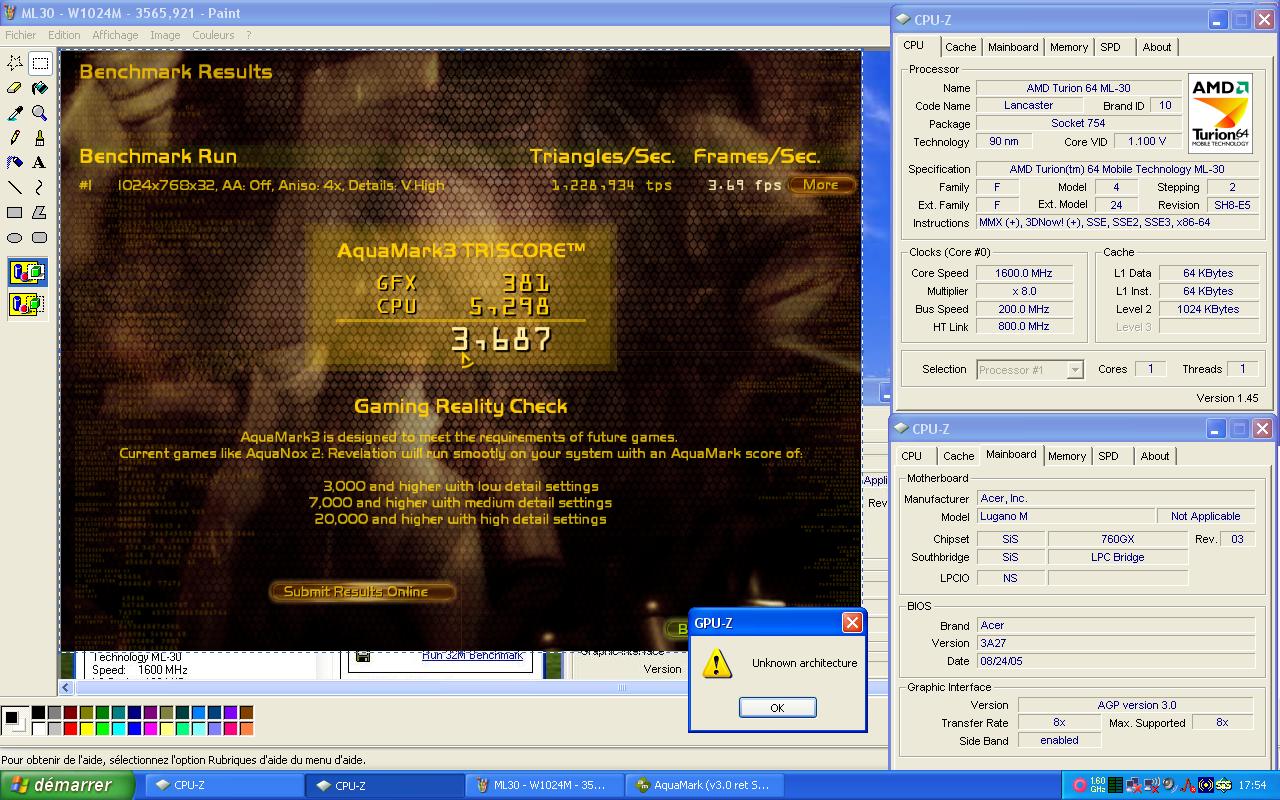Activate the Magnifier tool in Paint
1280x800 pixels.
point(40,113)
